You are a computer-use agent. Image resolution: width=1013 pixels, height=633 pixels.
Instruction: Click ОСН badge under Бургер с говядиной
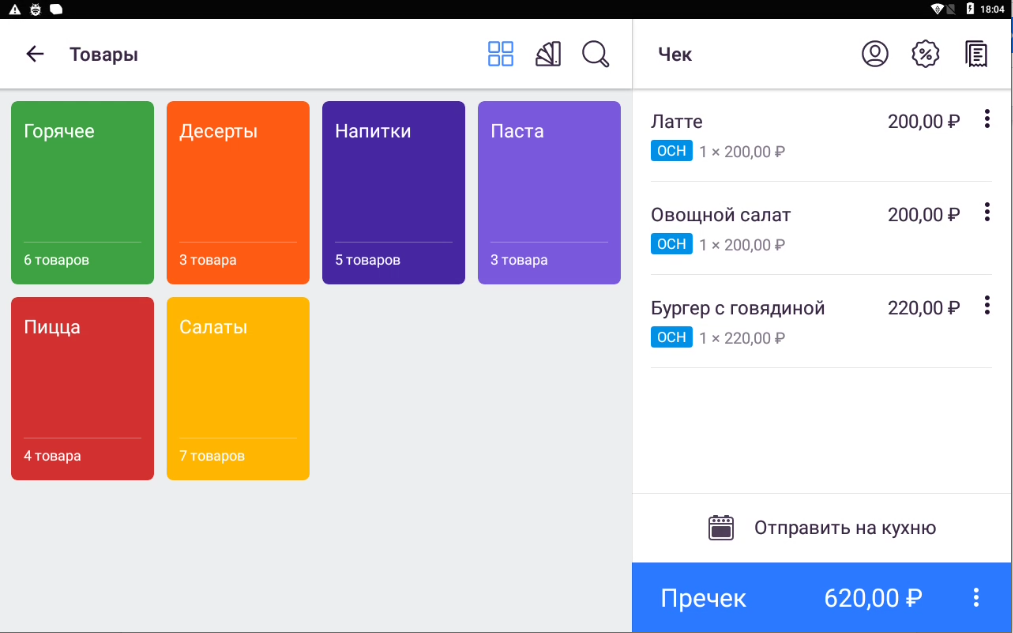(x=671, y=337)
